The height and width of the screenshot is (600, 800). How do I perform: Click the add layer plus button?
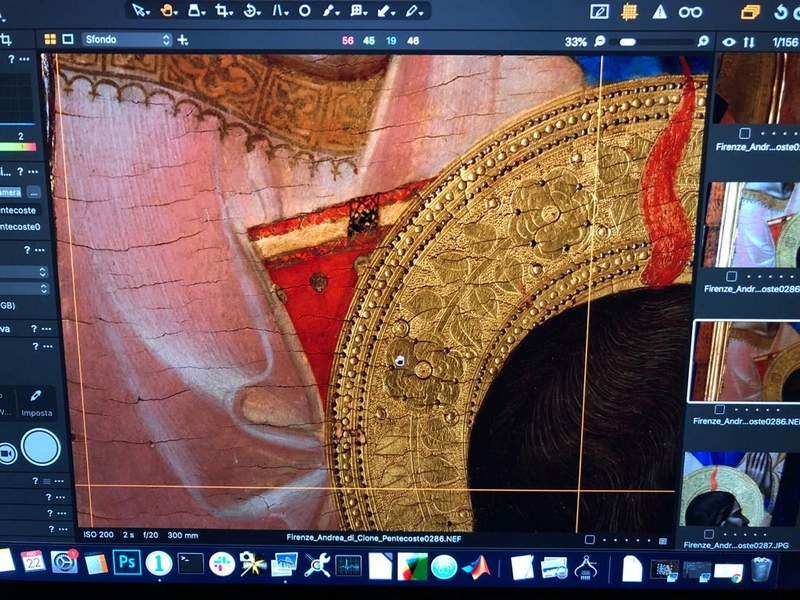click(183, 40)
